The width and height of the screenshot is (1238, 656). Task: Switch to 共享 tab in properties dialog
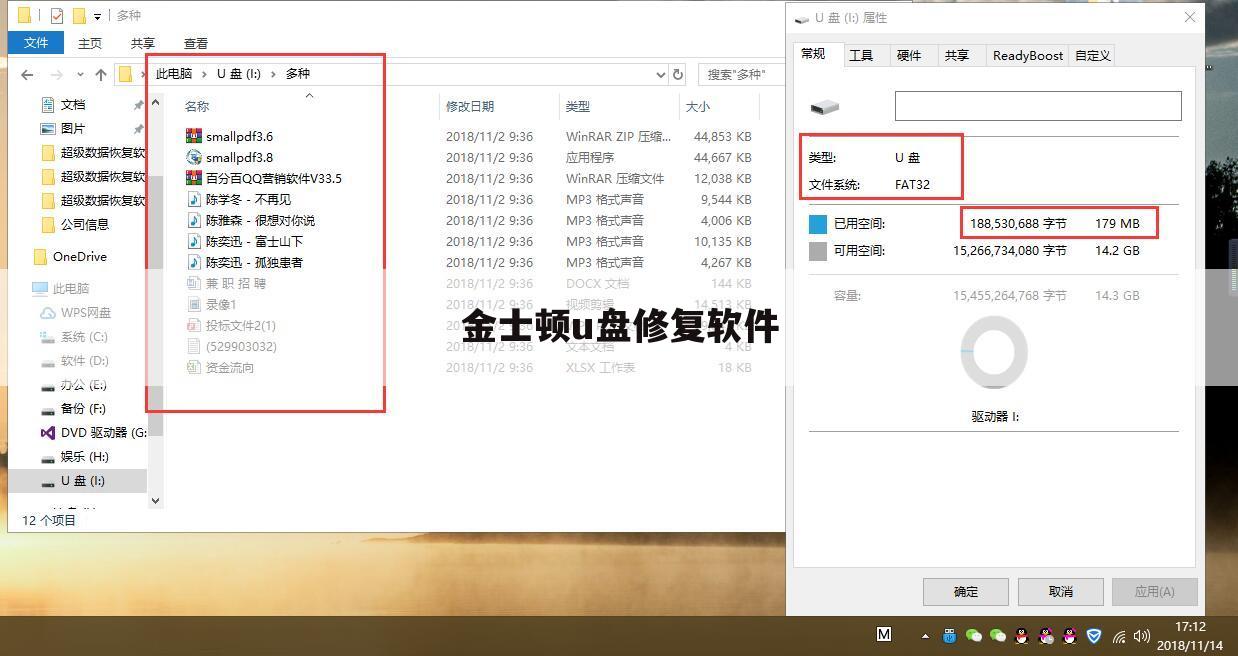click(x=957, y=56)
